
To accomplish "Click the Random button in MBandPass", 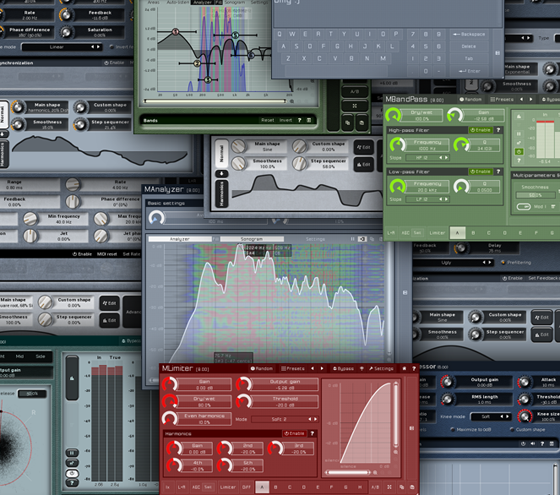I will pyautogui.click(x=470, y=99).
